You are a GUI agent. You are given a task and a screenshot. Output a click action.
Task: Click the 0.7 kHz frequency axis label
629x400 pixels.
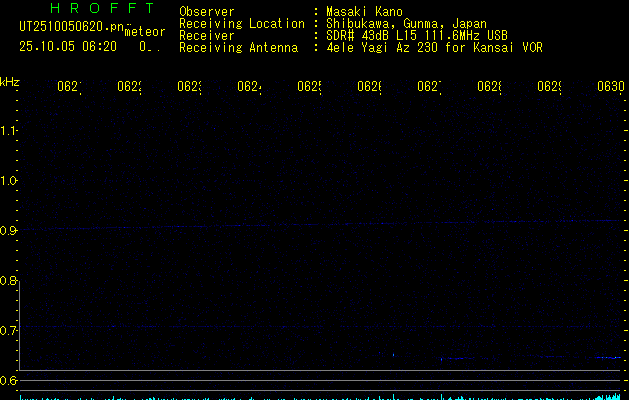point(10,330)
